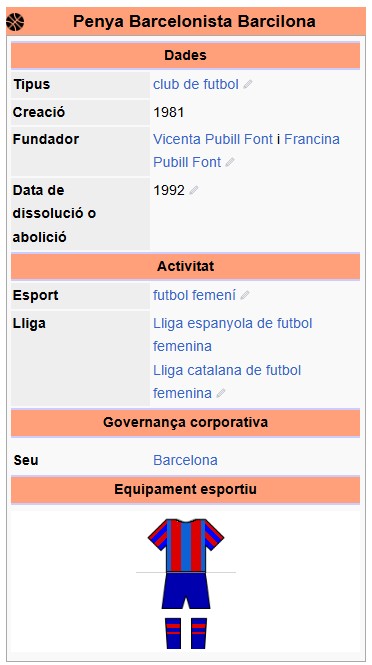Image resolution: width=372 pixels, height=665 pixels.
Task: Follow the Francina Pubill Font link
Action: [x=246, y=151]
